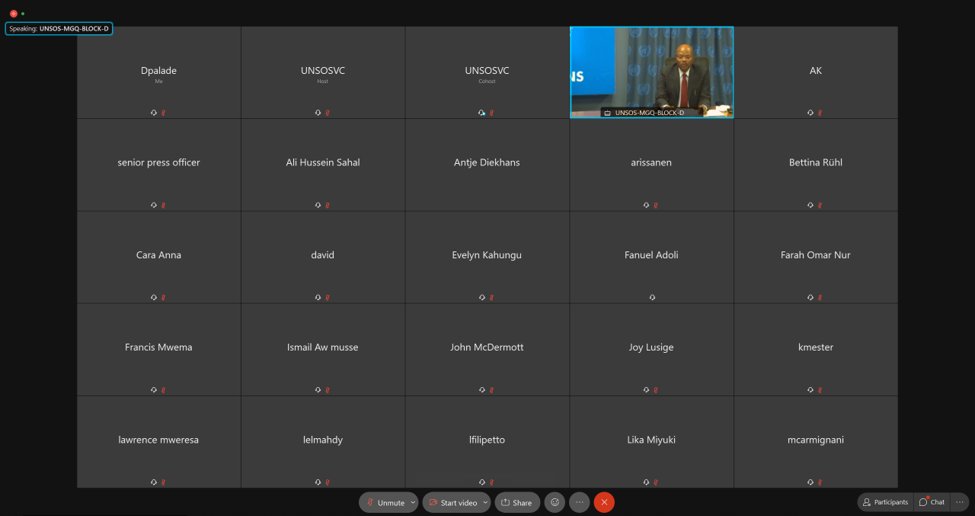Open the Participants panel

tap(885, 502)
